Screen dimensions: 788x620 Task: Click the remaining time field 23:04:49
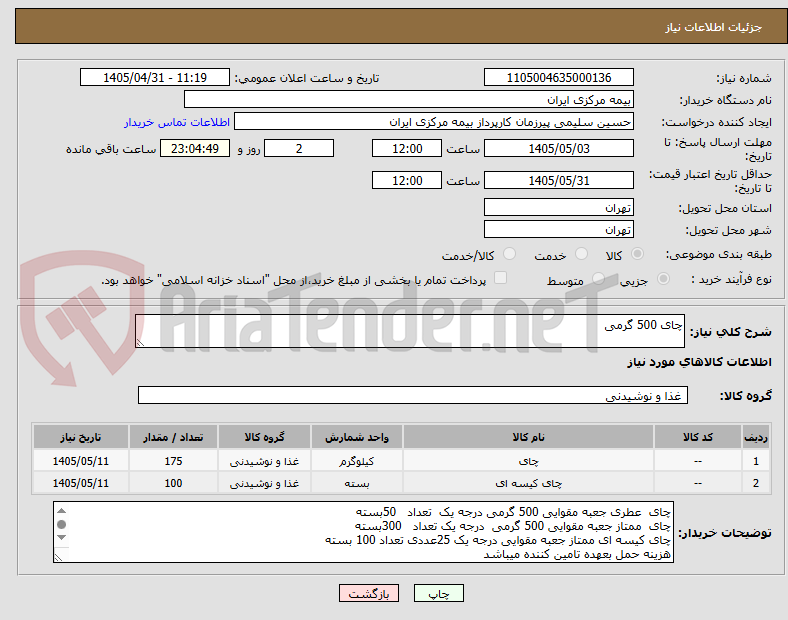(x=195, y=149)
